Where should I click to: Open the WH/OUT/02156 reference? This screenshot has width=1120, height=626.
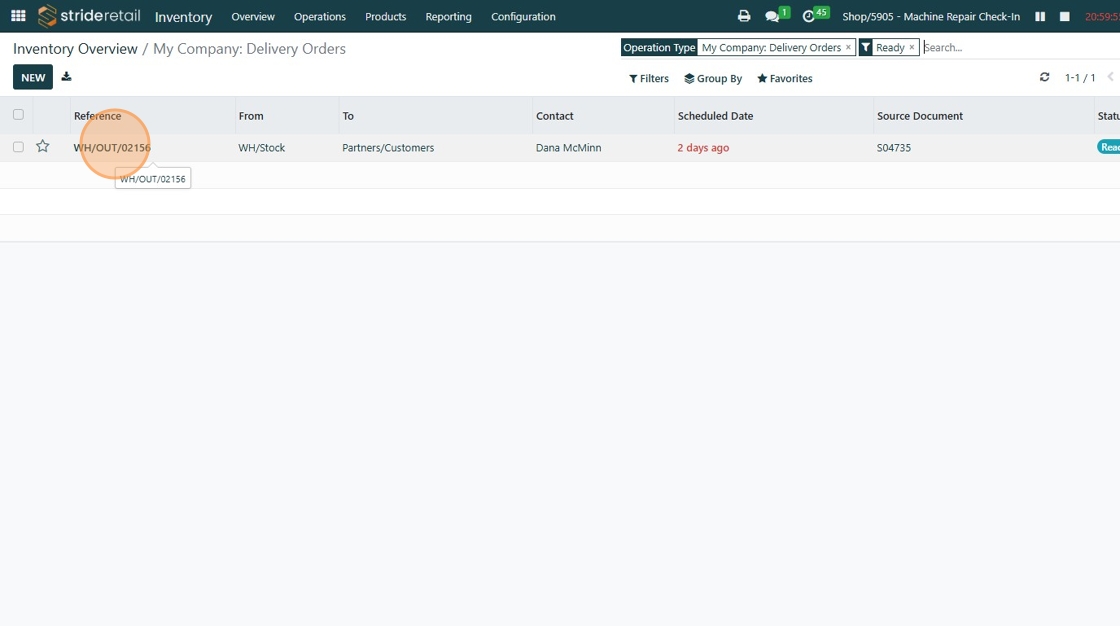pos(112,147)
